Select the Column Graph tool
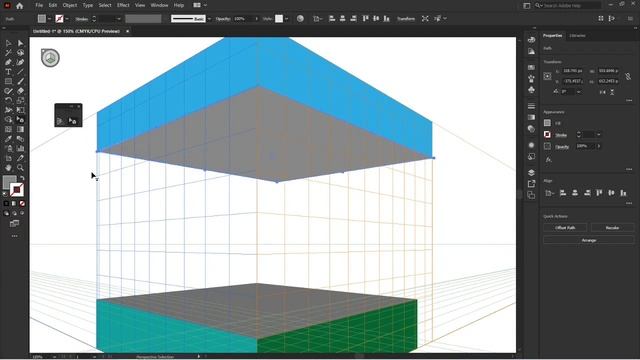The height and width of the screenshot is (360, 640). click(20, 148)
